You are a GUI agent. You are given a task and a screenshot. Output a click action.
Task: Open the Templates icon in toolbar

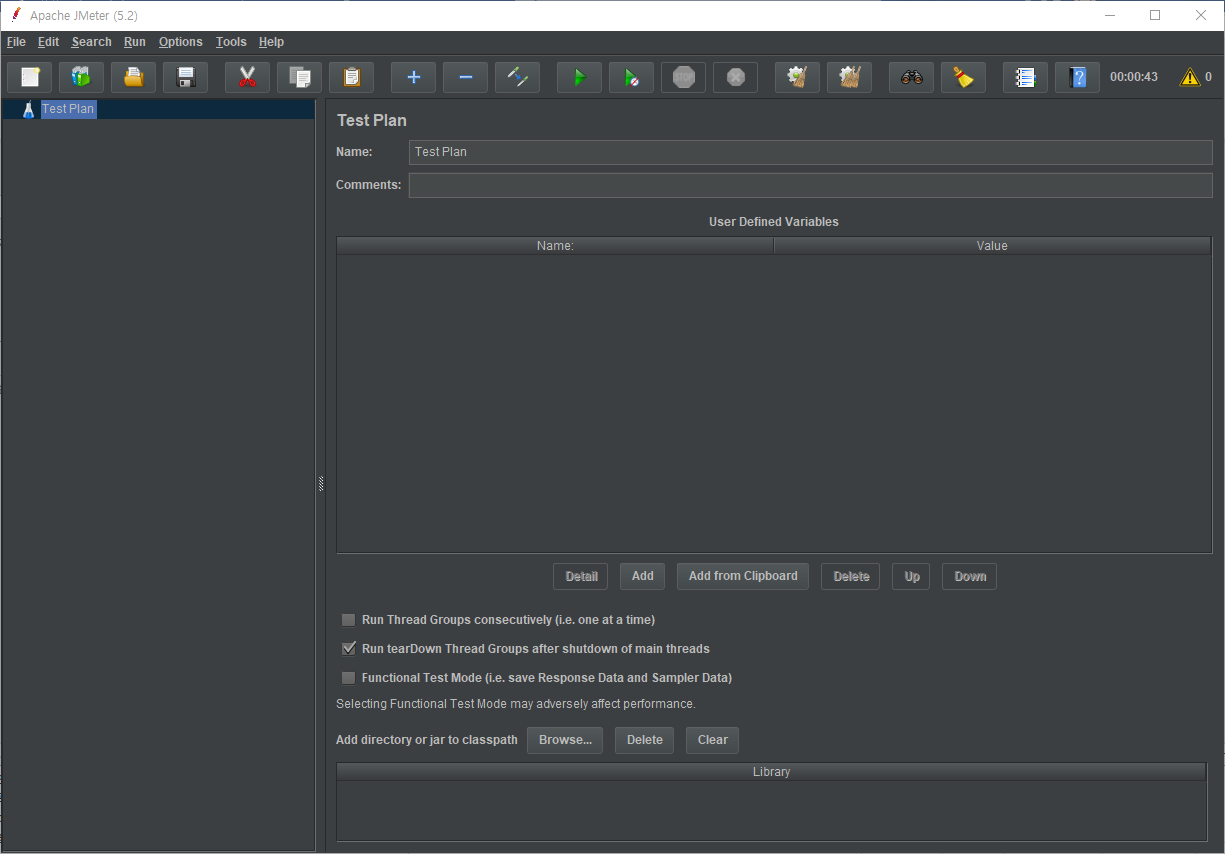[x=82, y=77]
